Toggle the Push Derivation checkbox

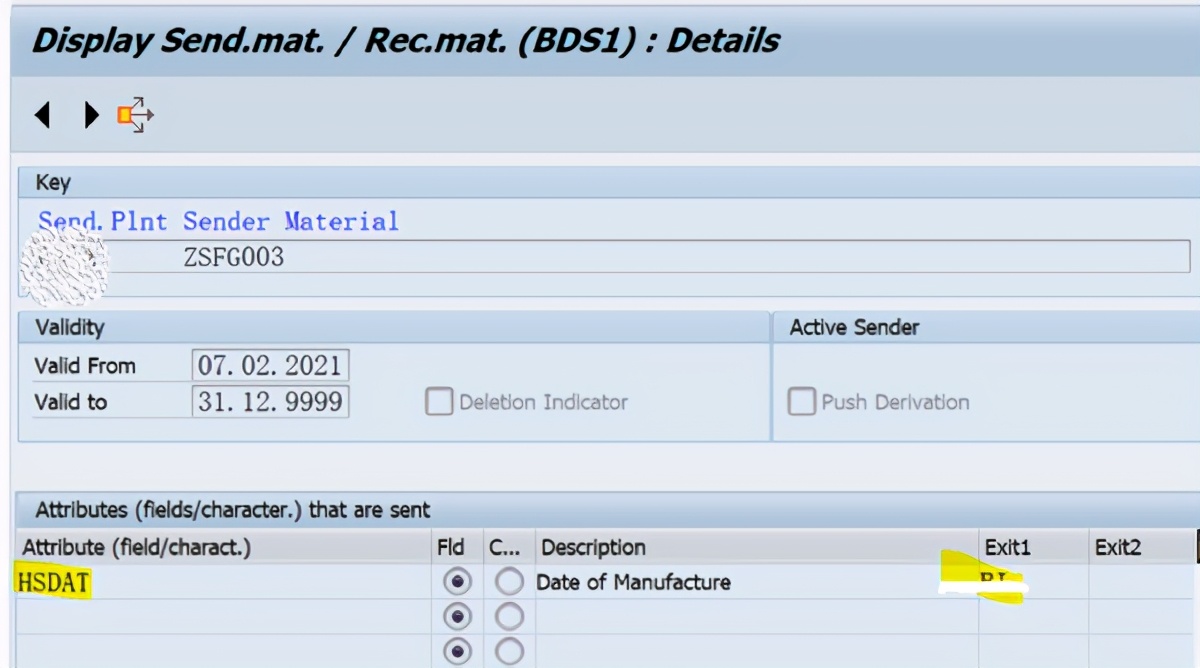pyautogui.click(x=801, y=402)
